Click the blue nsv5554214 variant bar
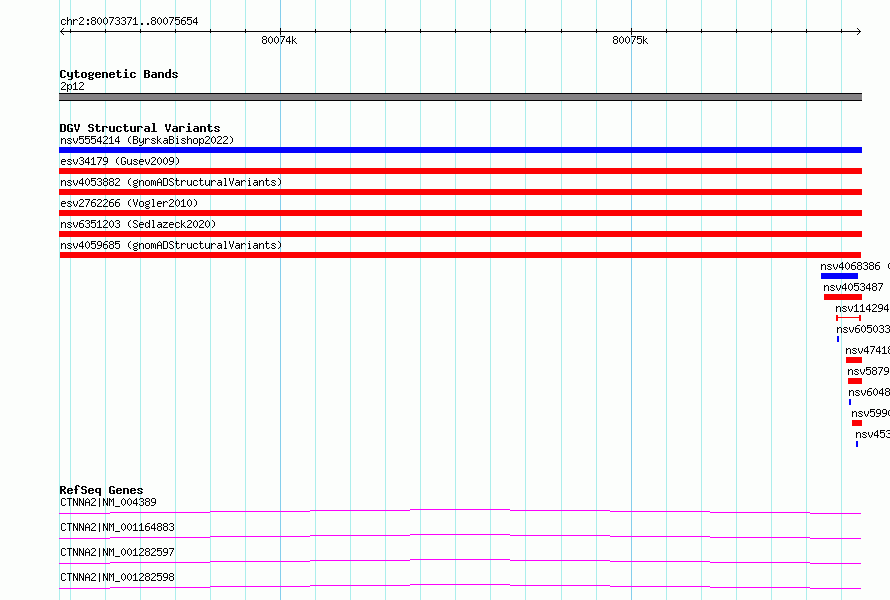This screenshot has width=890, height=600. [x=460, y=150]
